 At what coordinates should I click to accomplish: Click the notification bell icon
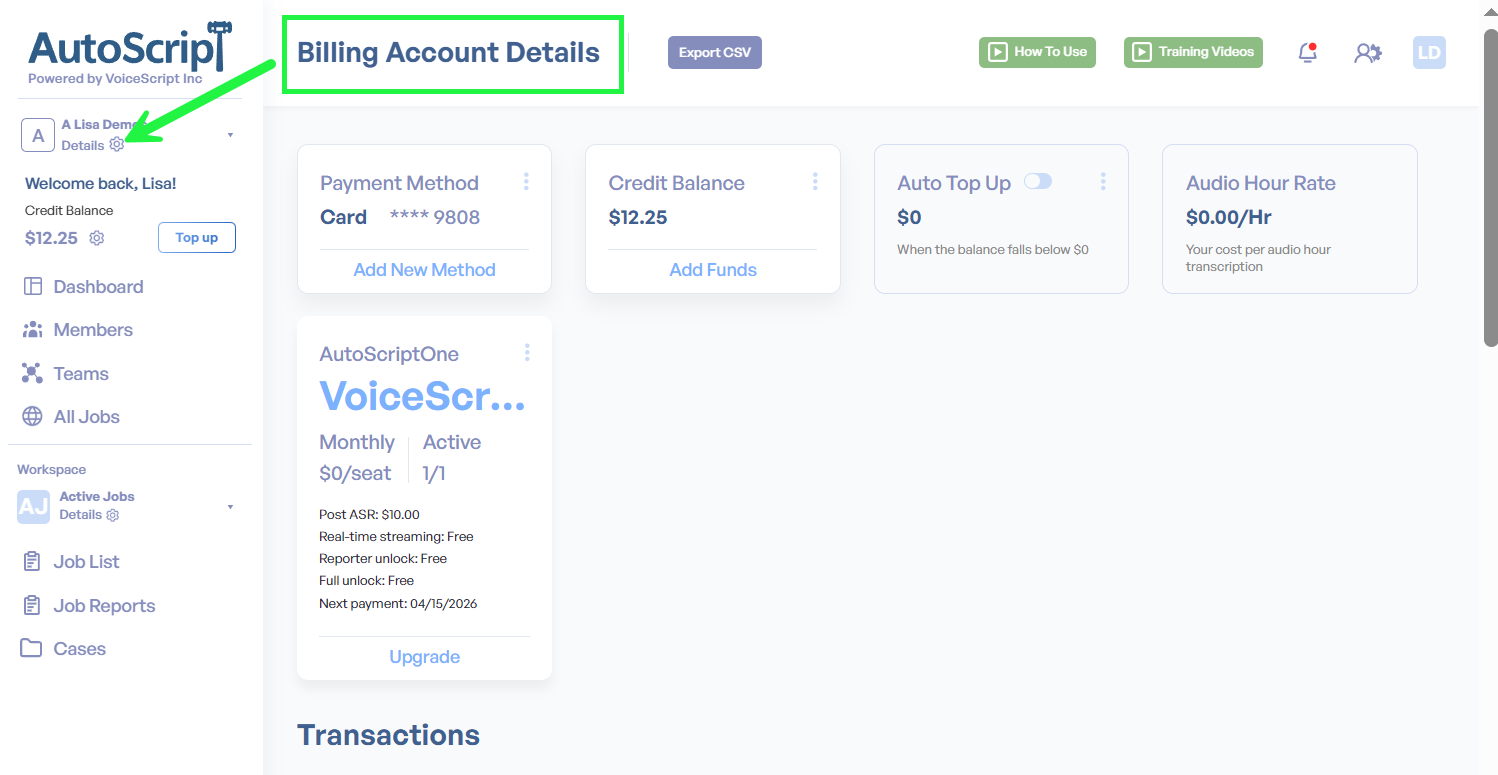1307,53
